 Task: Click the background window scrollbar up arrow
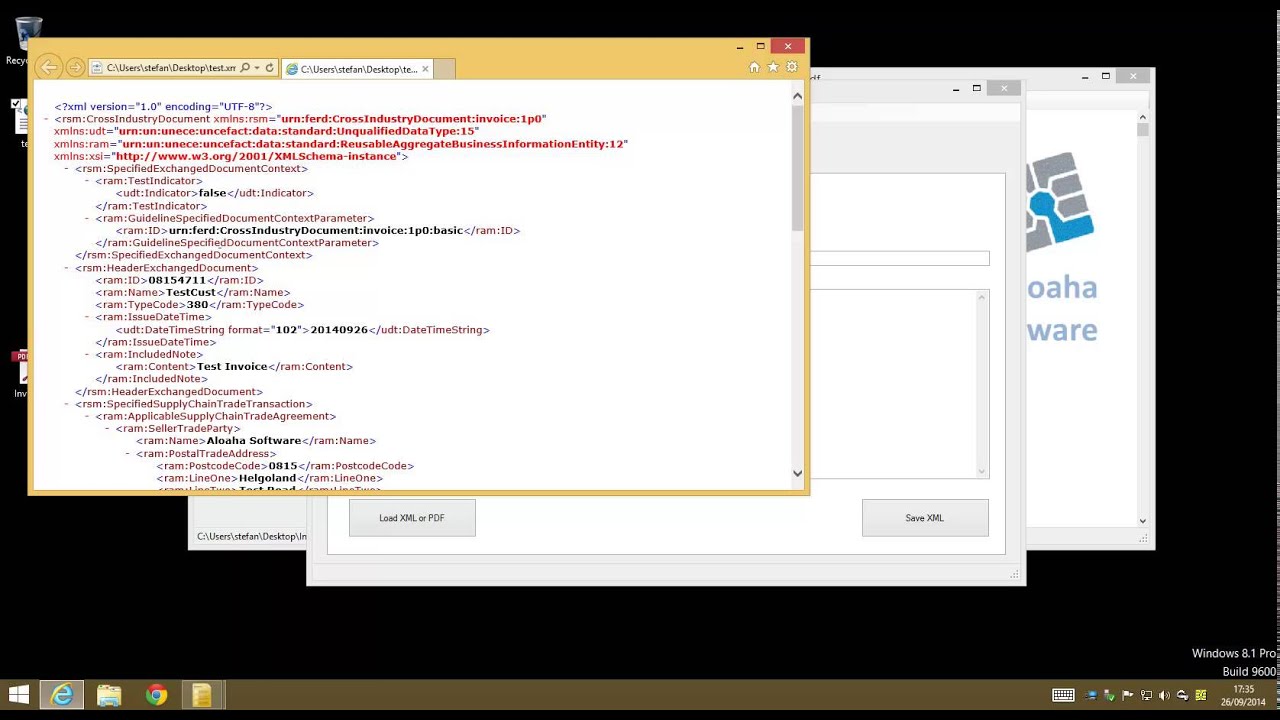point(1143,118)
